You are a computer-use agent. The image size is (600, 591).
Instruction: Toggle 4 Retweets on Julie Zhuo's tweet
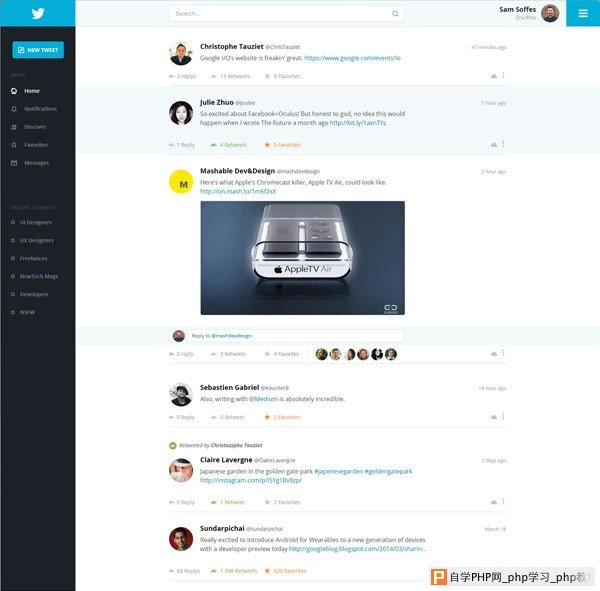tap(229, 145)
